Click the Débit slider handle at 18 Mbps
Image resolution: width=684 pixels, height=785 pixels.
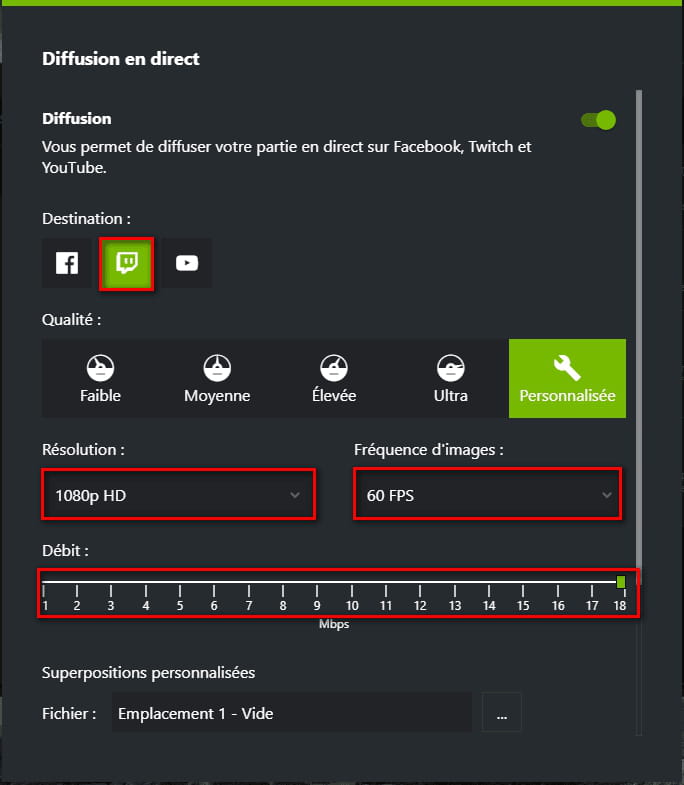click(x=621, y=582)
